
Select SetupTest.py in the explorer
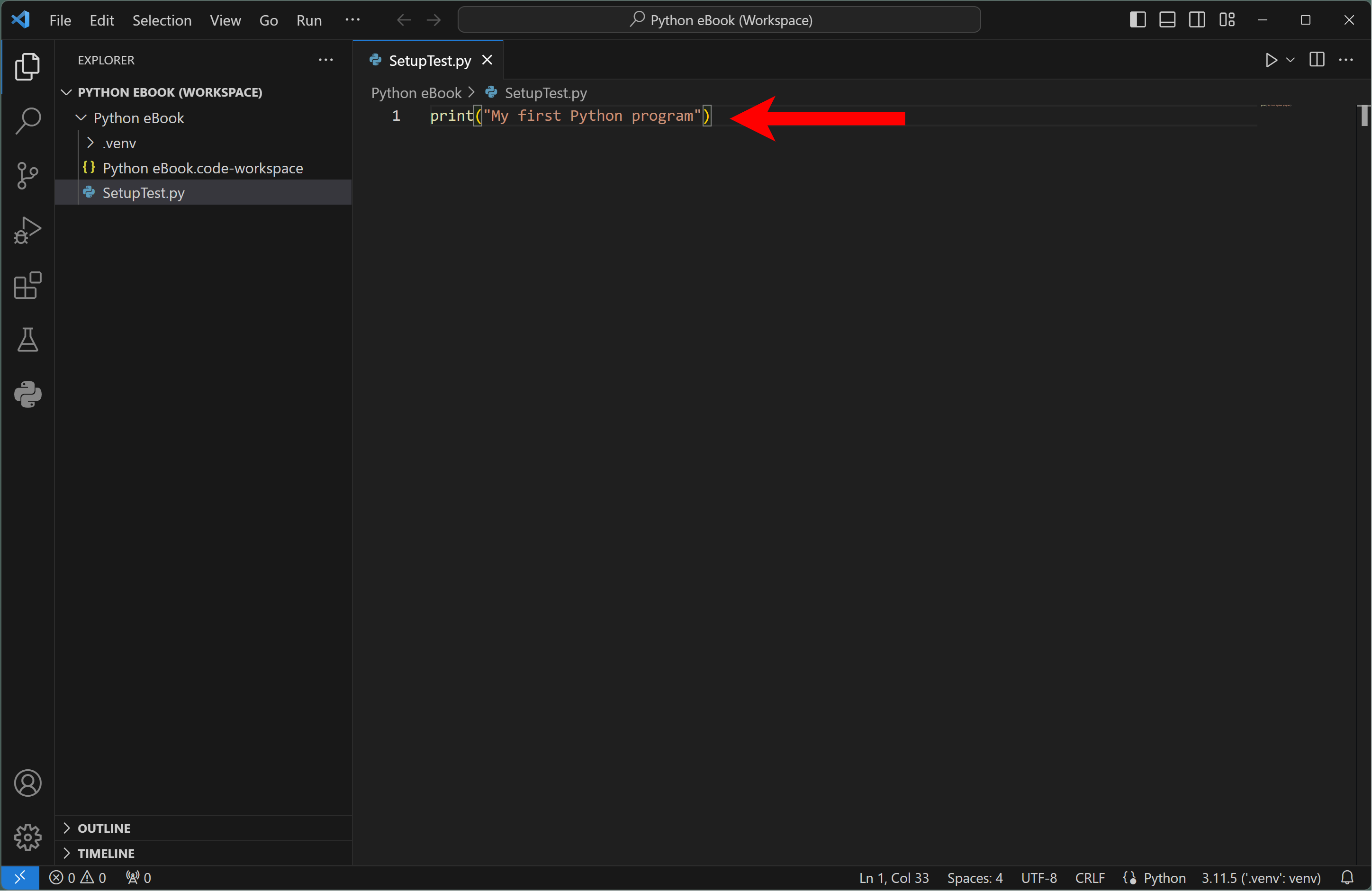tap(204, 192)
